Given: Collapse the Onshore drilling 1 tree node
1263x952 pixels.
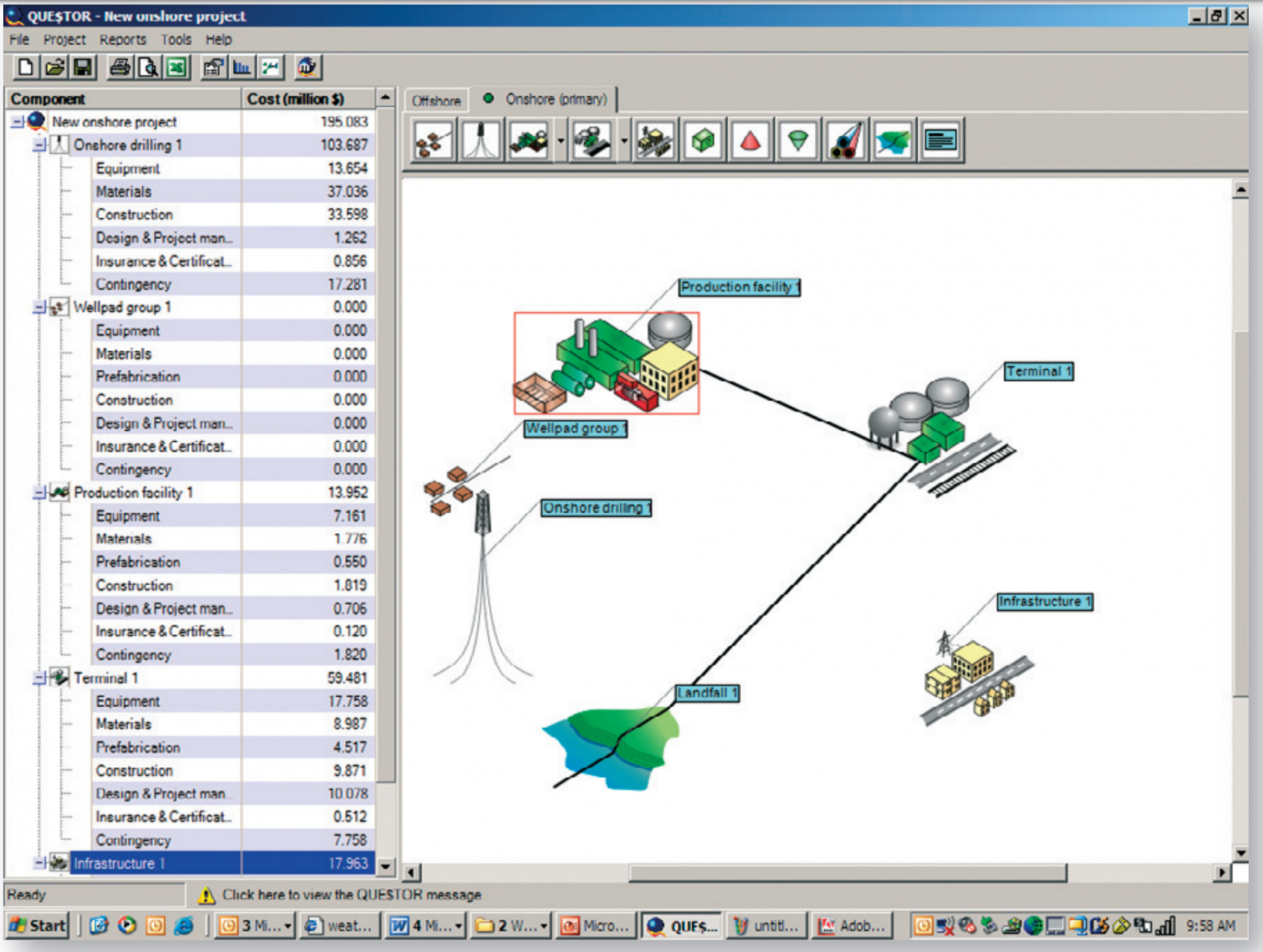Looking at the screenshot, I should tap(40, 146).
